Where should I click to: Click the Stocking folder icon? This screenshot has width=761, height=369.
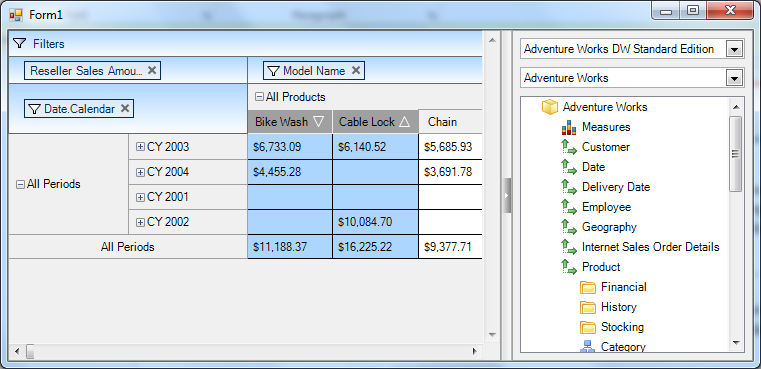[x=588, y=327]
